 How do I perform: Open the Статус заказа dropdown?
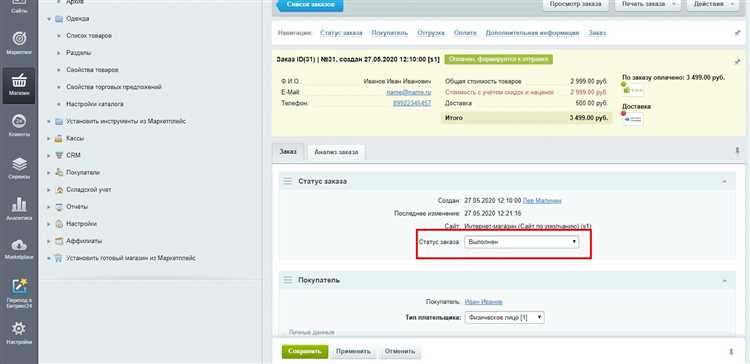[x=521, y=242]
